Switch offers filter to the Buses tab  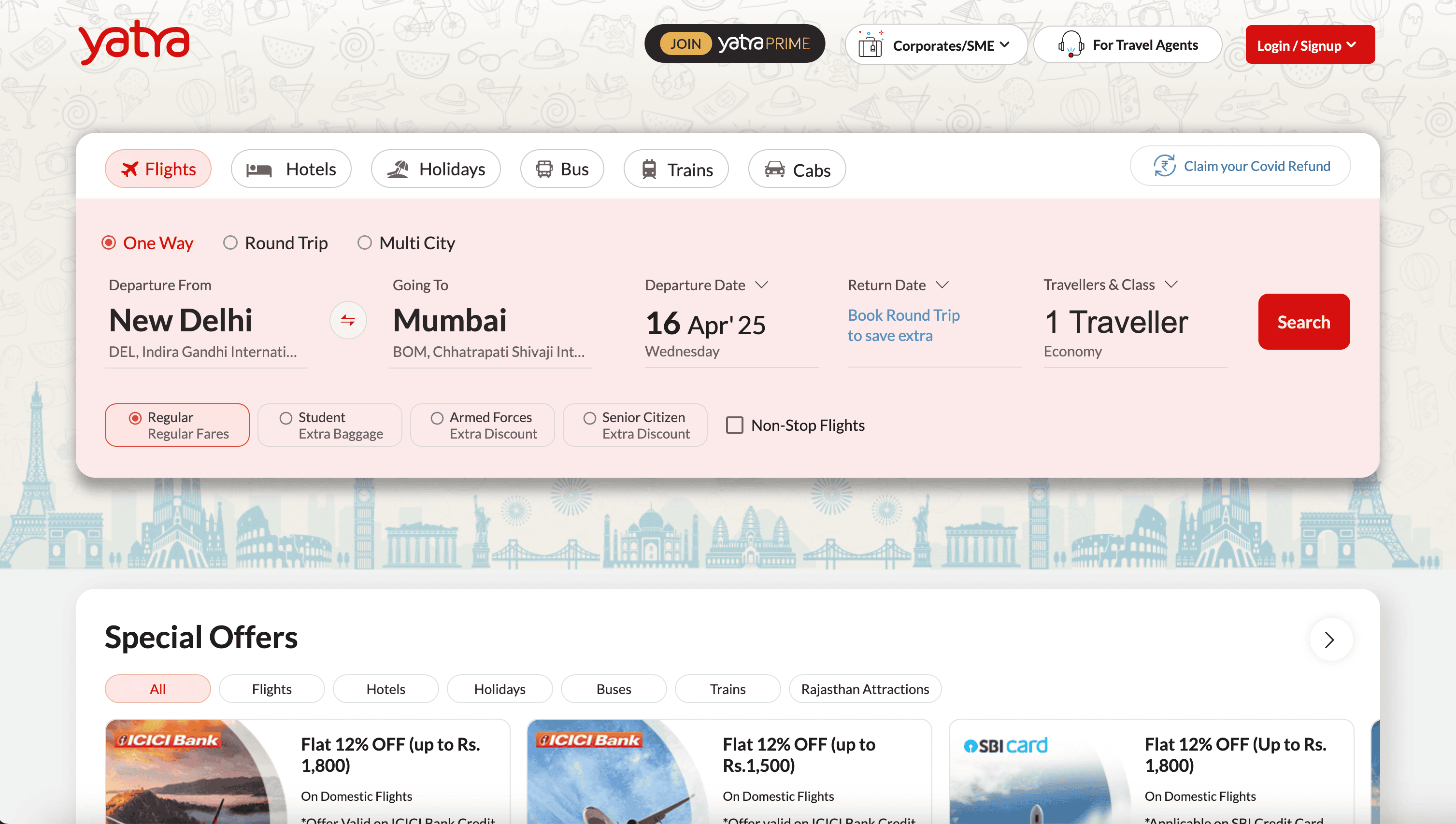click(614, 689)
